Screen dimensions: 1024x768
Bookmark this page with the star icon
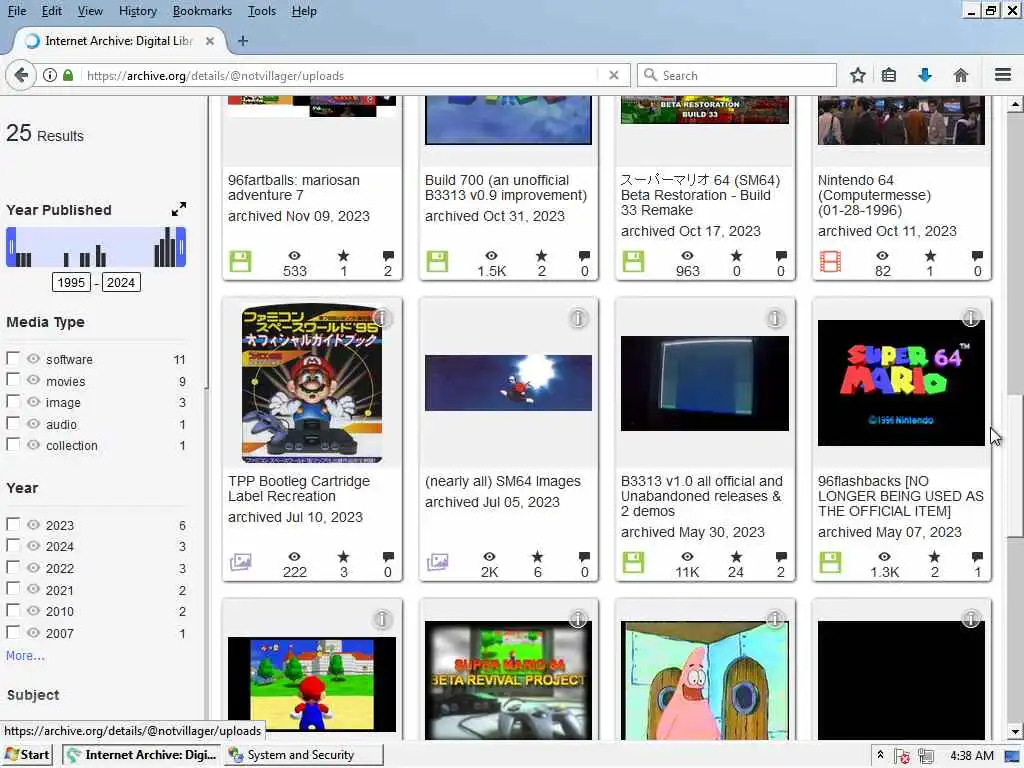[857, 75]
